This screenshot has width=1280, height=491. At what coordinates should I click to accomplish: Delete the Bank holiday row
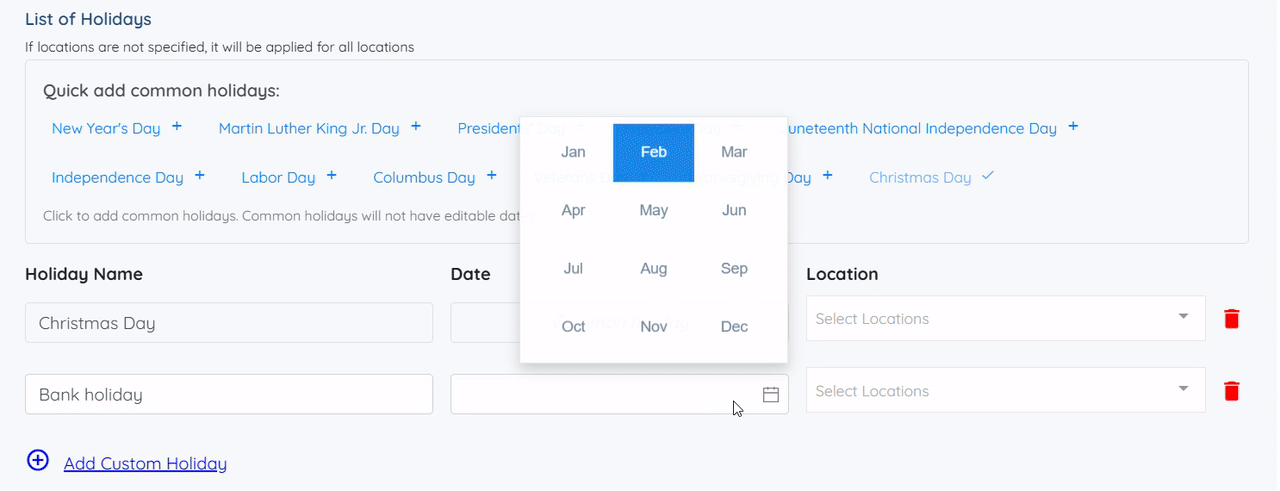pyautogui.click(x=1232, y=391)
